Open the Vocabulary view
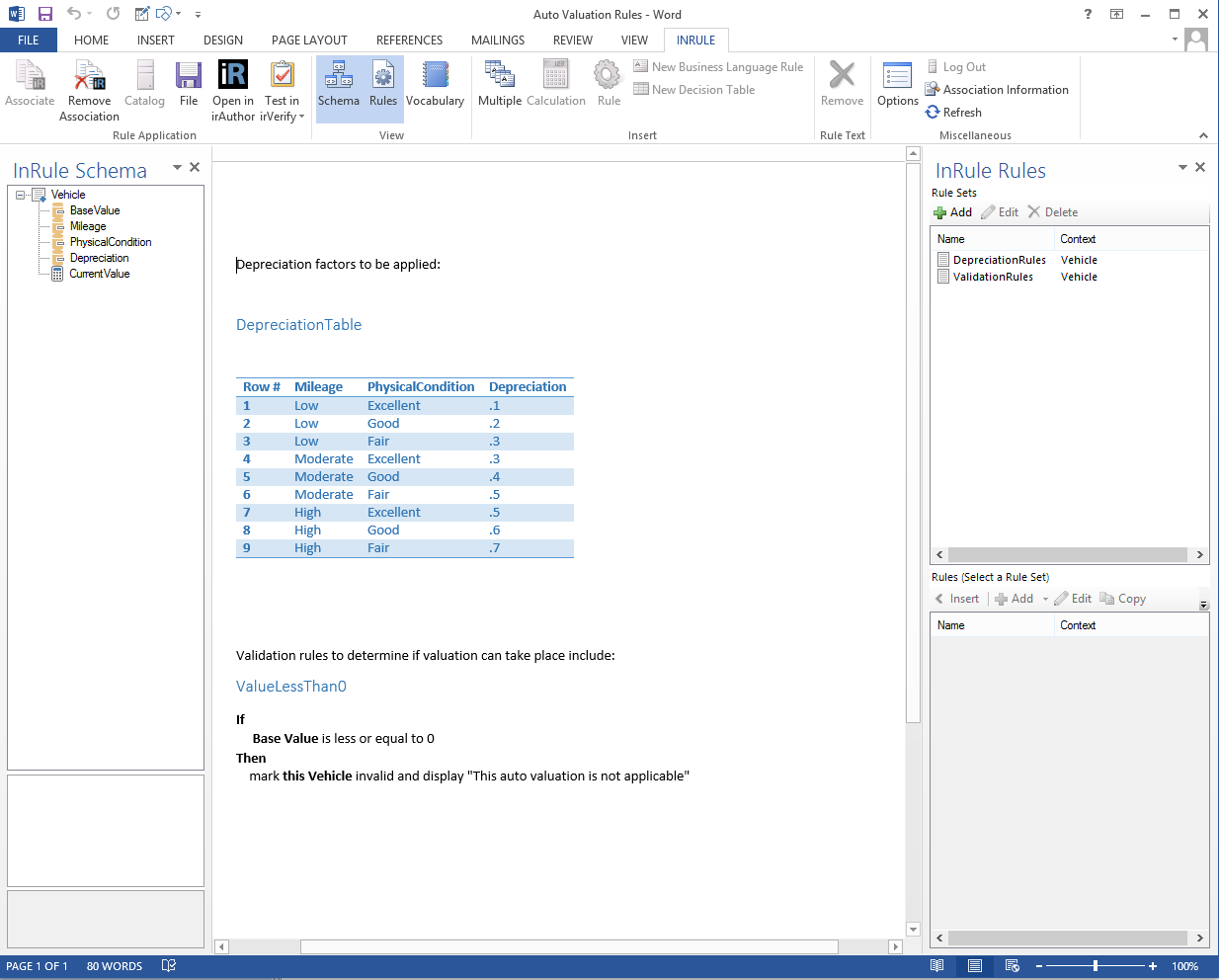The height and width of the screenshot is (980, 1219). [x=435, y=76]
